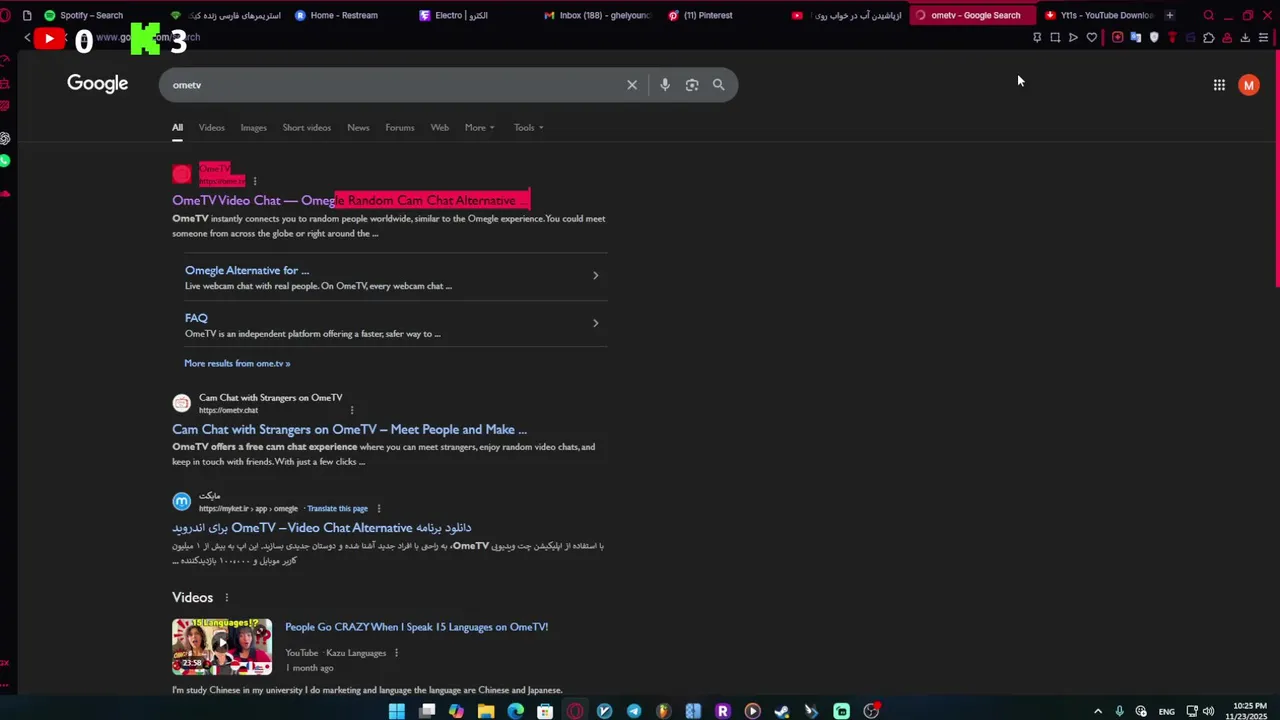Open 'Cam Chat with Strangers on OmeTV' result
The image size is (1280, 720).
[349, 429]
